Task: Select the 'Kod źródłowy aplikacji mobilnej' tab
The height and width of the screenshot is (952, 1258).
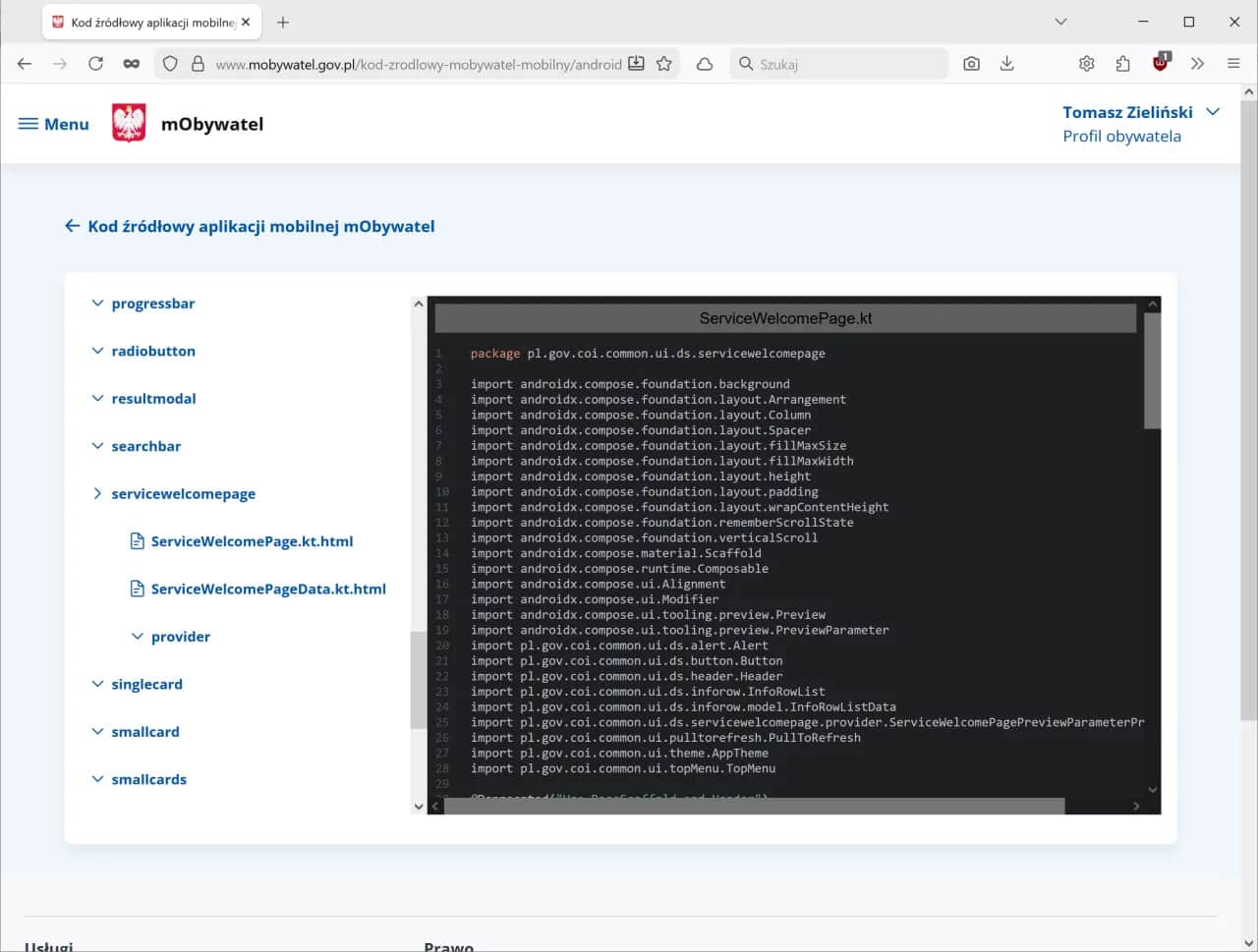Action: (147, 22)
